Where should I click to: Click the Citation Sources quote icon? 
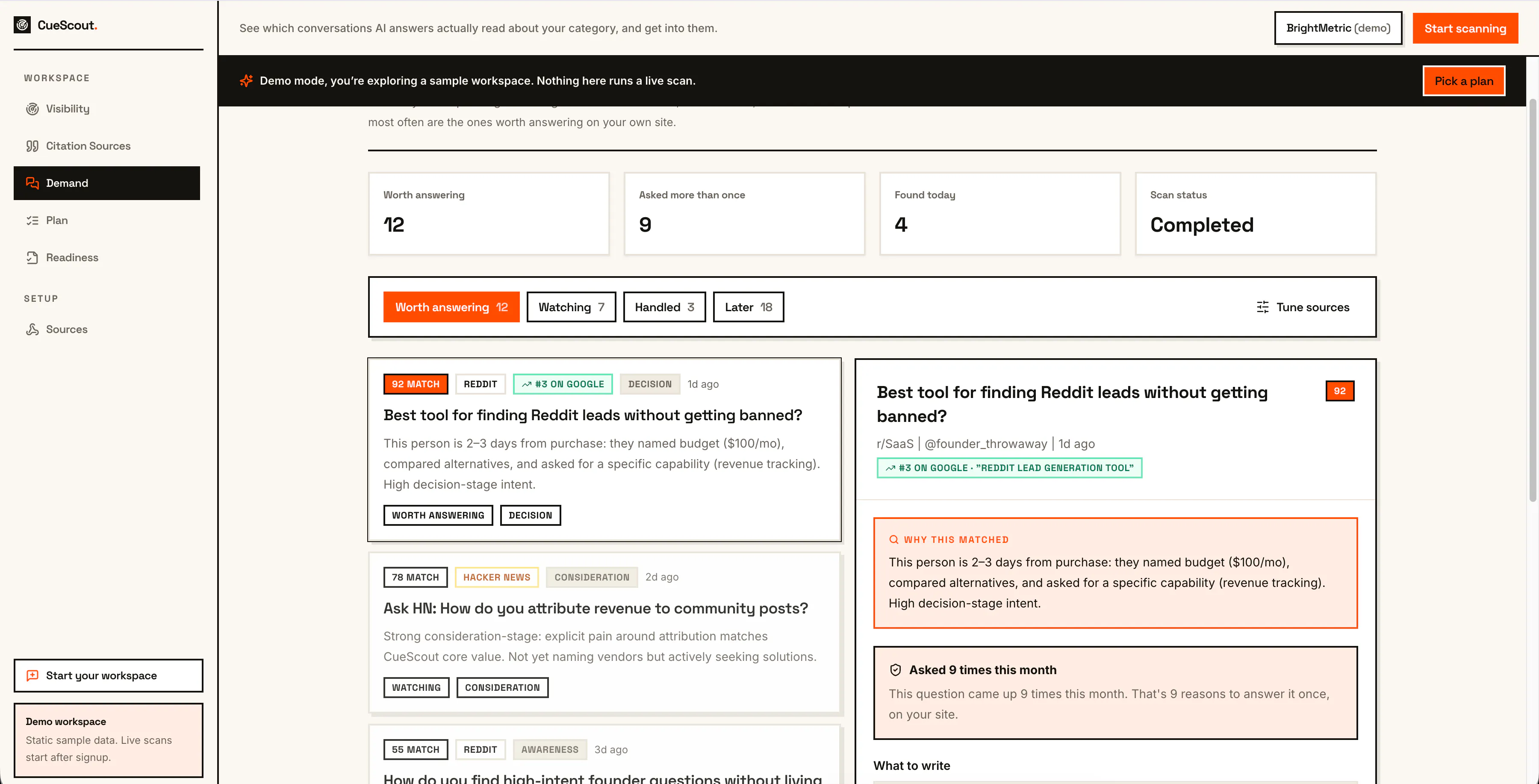[32, 146]
